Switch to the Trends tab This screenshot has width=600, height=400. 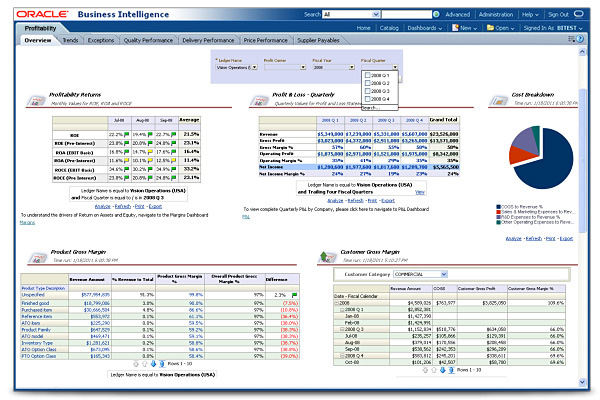(x=70, y=40)
